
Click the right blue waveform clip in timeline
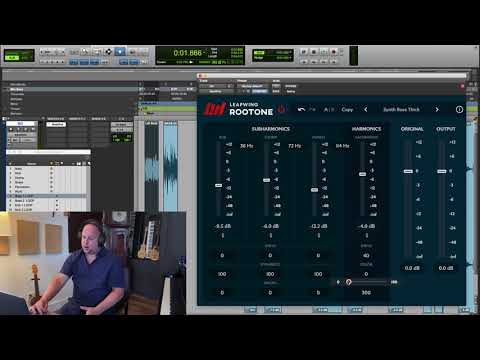click(171, 167)
